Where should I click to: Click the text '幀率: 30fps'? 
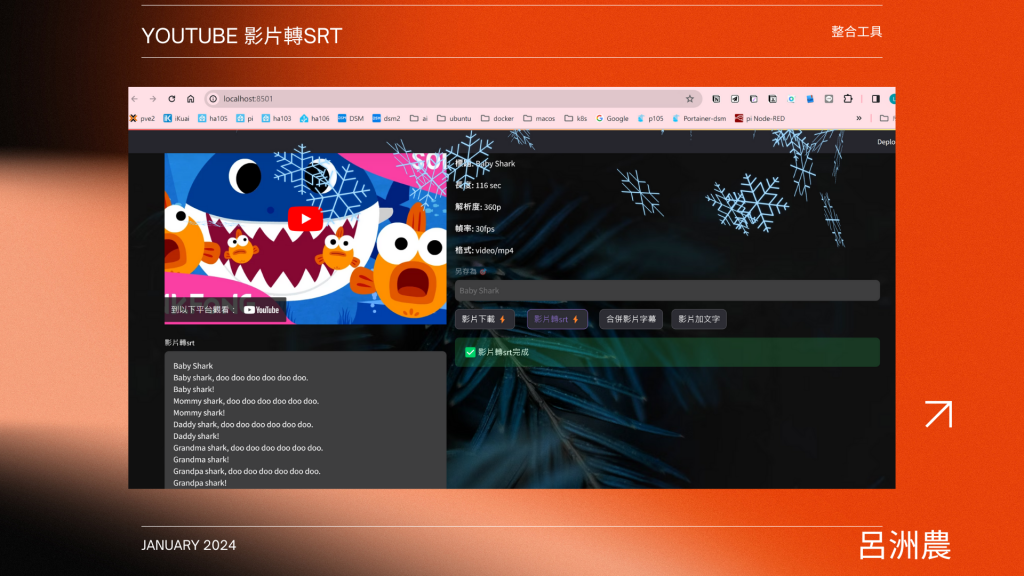pos(475,229)
